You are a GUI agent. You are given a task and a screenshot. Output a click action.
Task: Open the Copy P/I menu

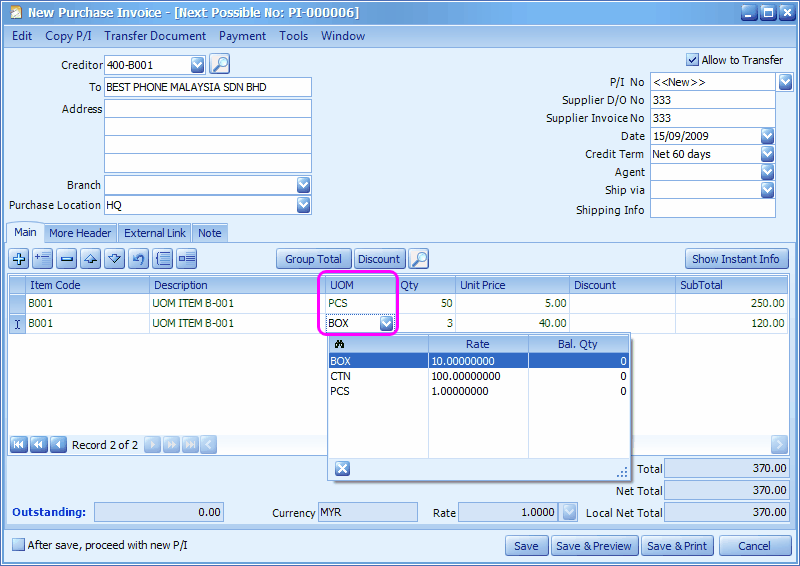[68, 36]
